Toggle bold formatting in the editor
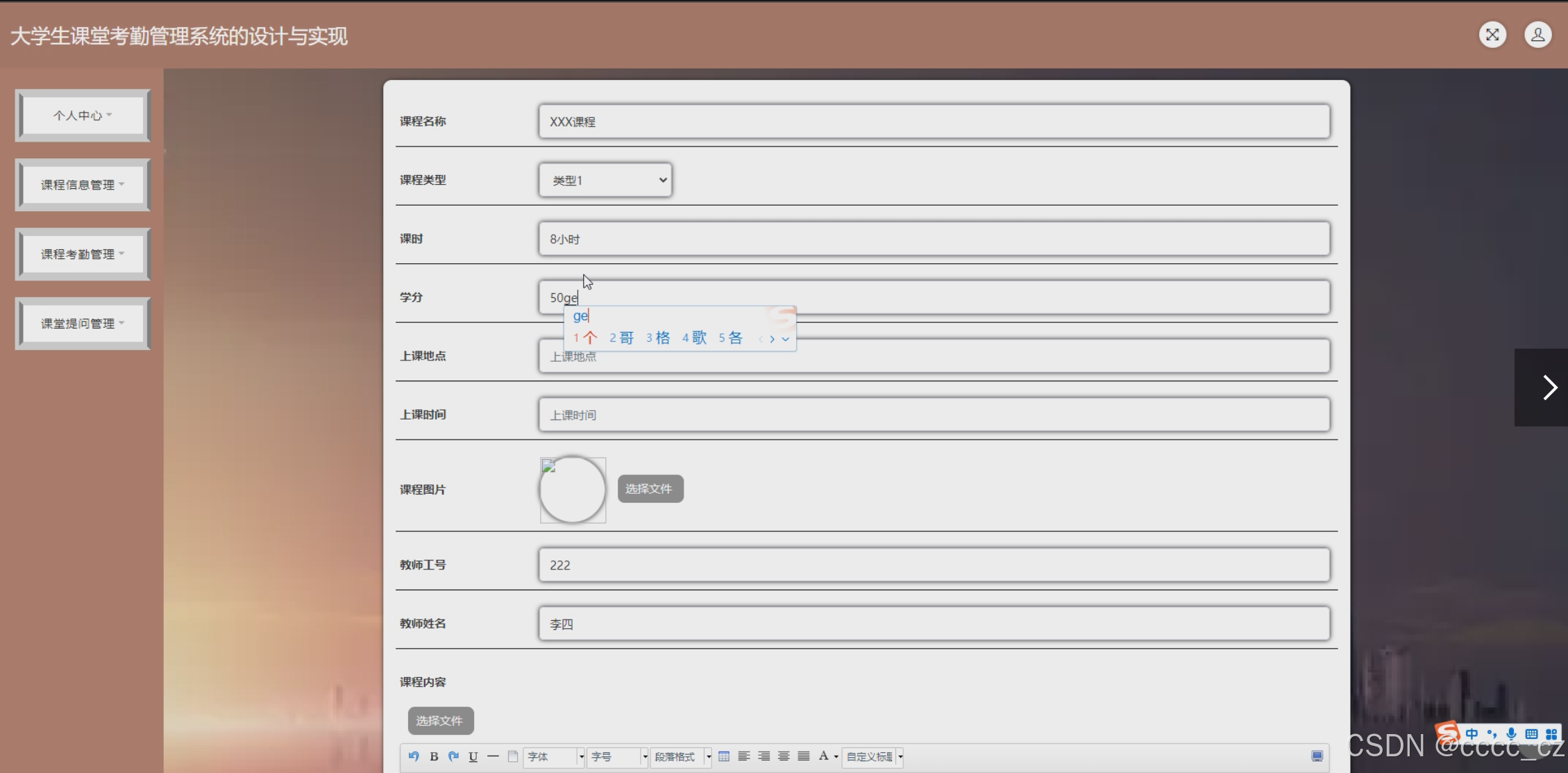Image resolution: width=1568 pixels, height=773 pixels. (x=434, y=756)
